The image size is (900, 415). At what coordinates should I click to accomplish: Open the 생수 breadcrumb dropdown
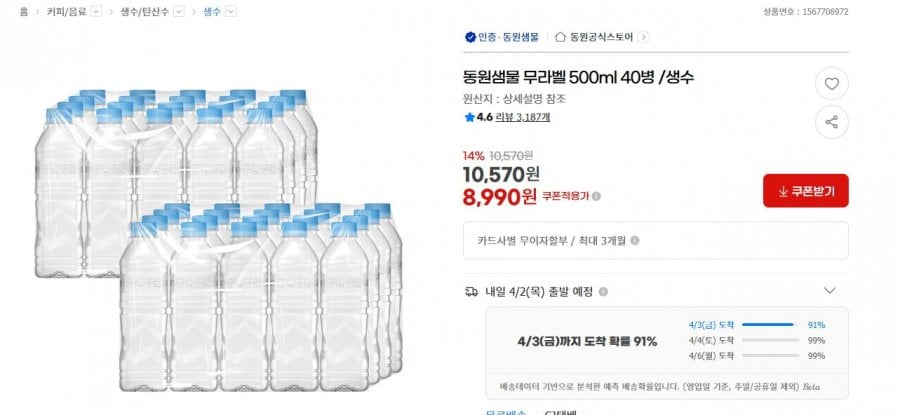point(231,12)
